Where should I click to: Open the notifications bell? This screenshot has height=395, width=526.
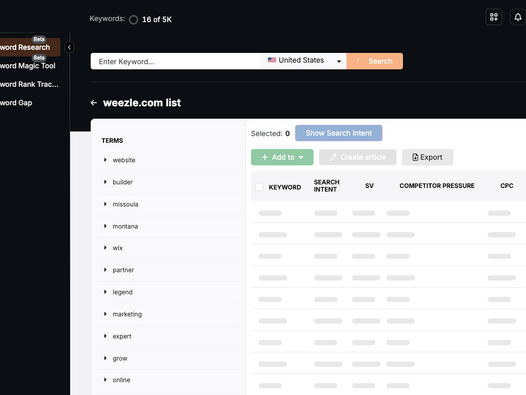518,17
